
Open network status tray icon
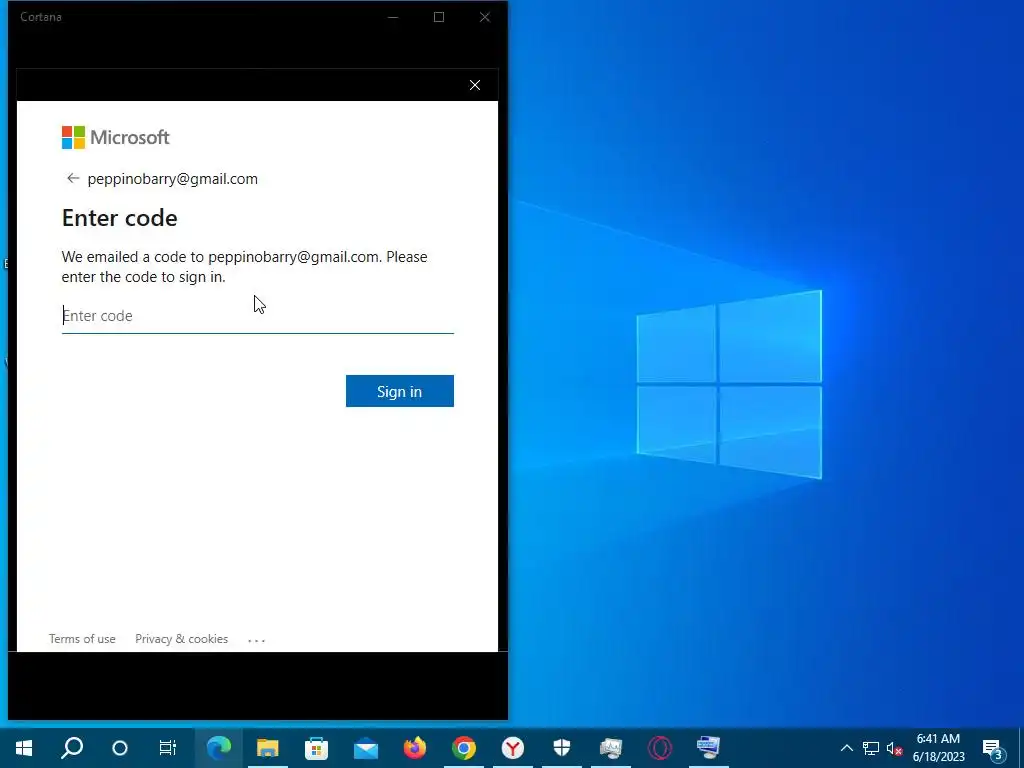871,748
